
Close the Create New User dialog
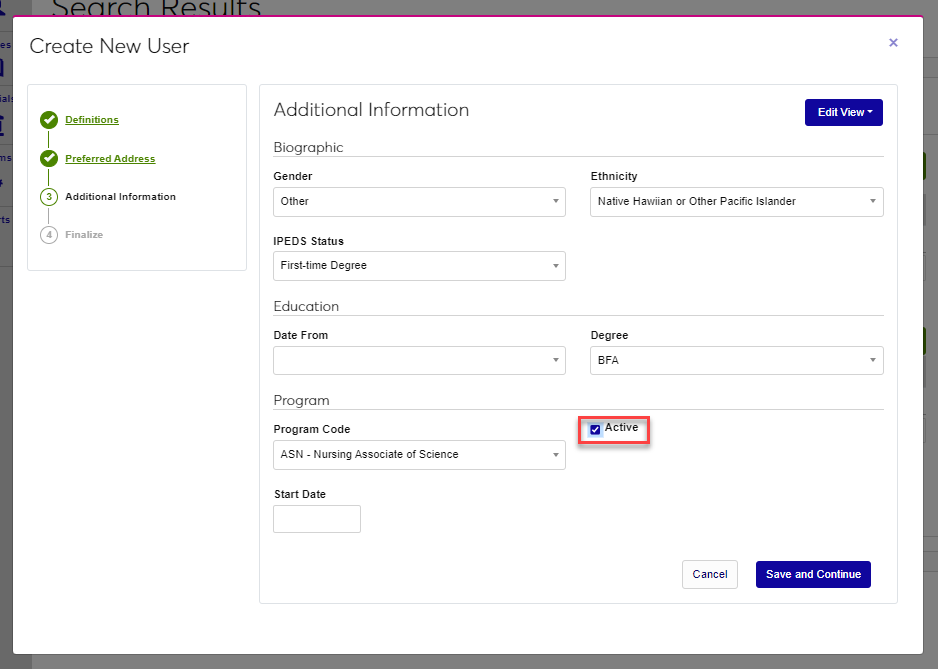pos(893,43)
